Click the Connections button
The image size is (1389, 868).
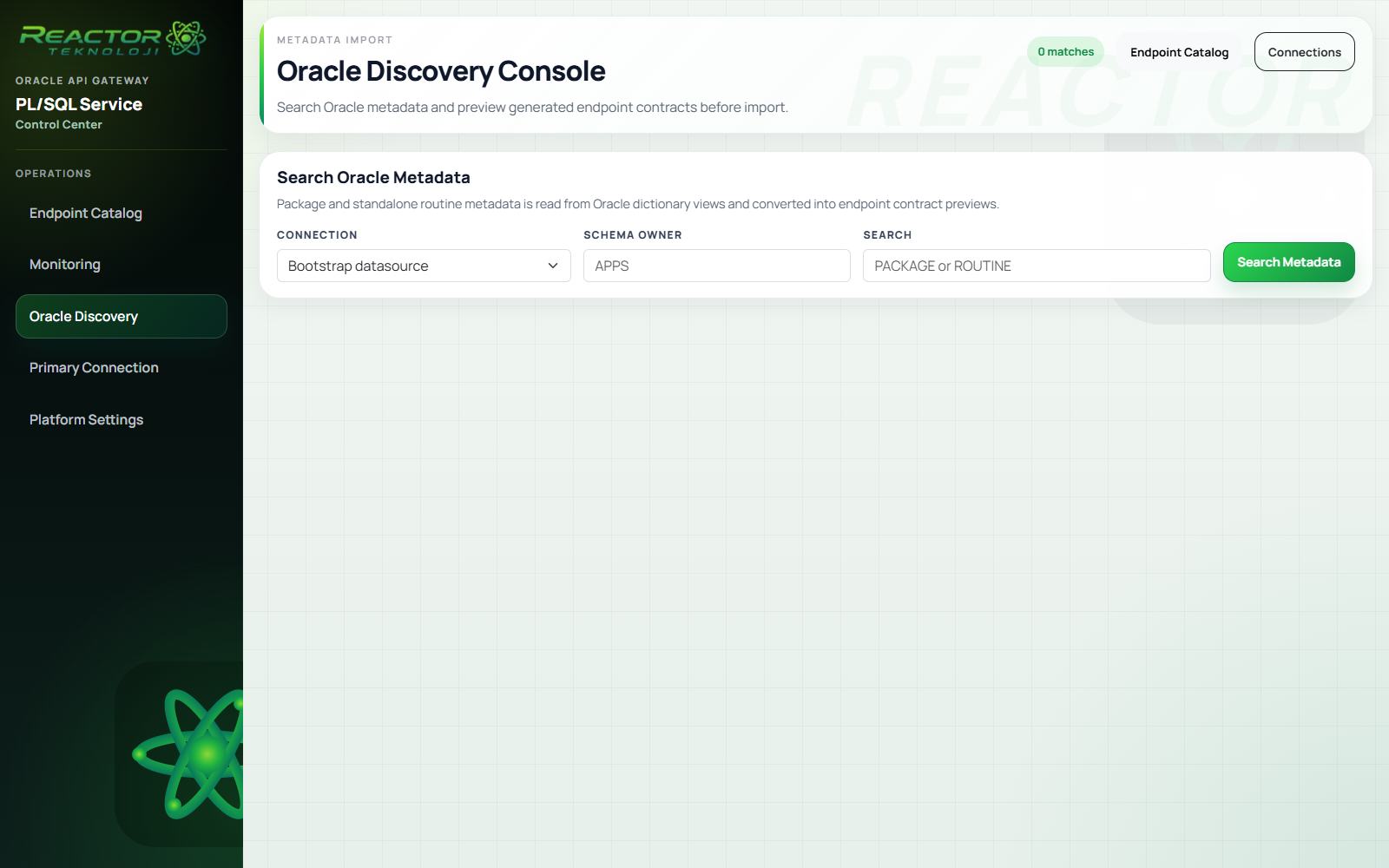[x=1304, y=52]
